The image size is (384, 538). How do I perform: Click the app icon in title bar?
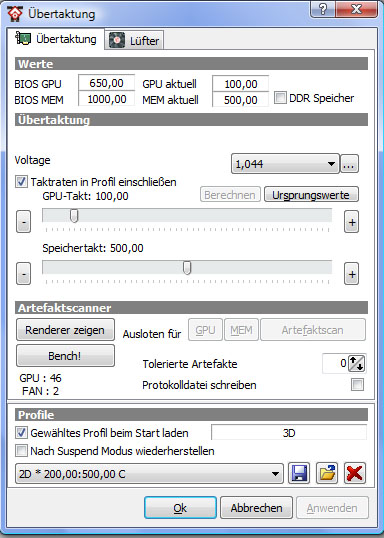(15, 14)
